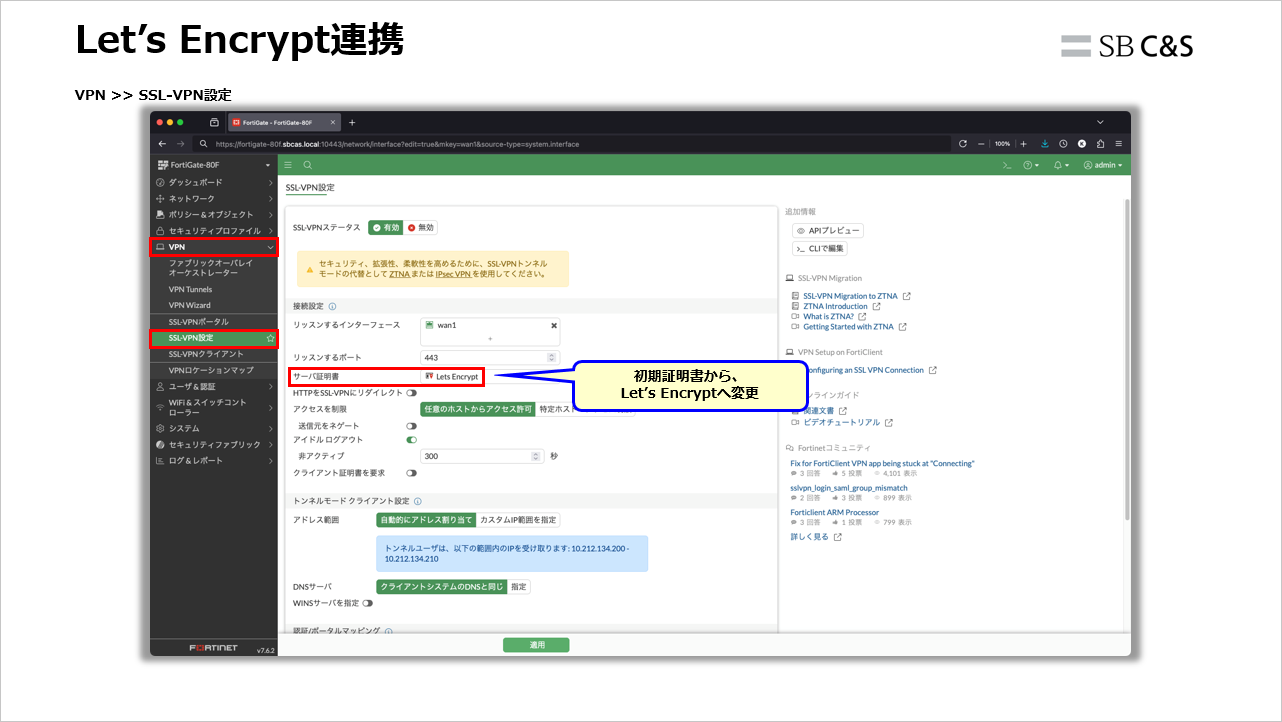This screenshot has height=722, width=1282.
Task: Toggle クライアント証明書を要求 switch
Action: (x=411, y=472)
